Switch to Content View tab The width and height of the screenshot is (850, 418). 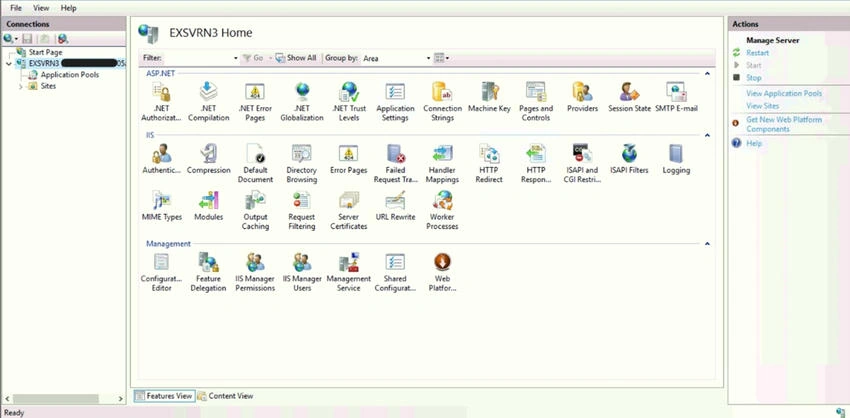tap(226, 396)
